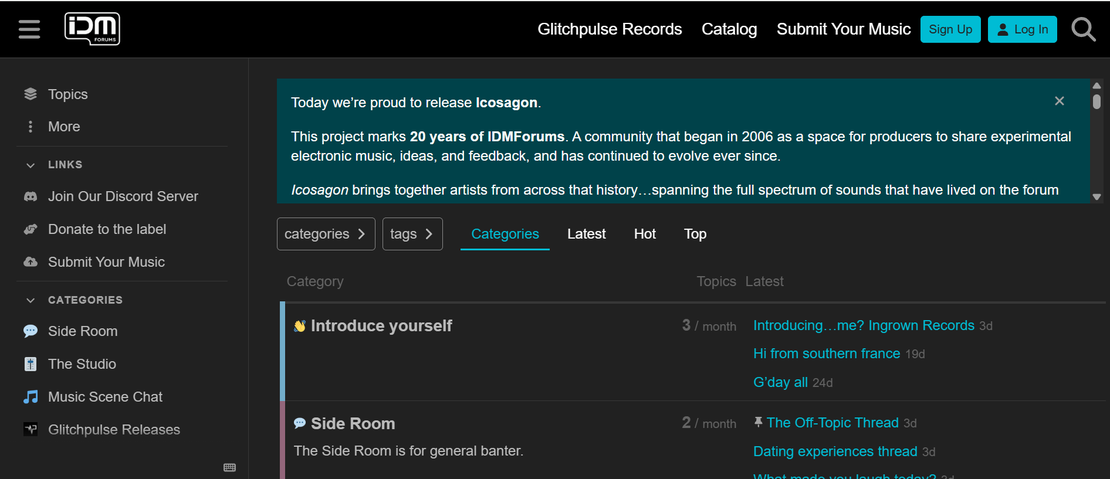Open Glitchpulse Records in header
Screen dimensions: 1110x479
(610, 29)
